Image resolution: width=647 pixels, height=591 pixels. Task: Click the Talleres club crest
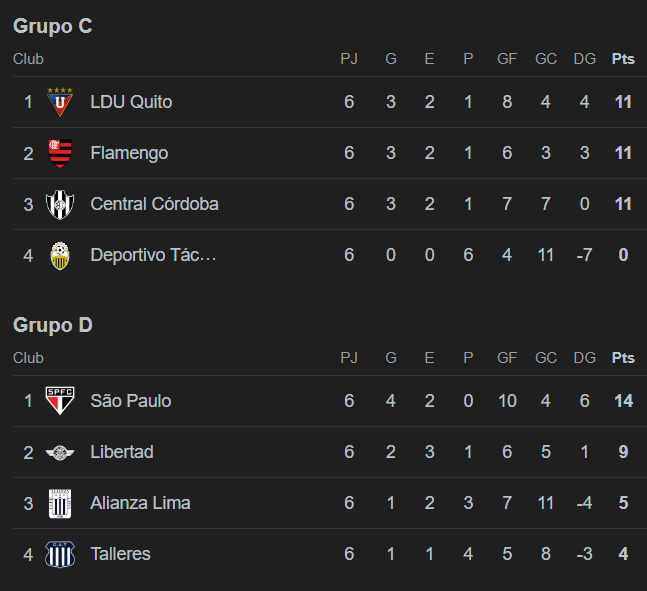click(60, 555)
